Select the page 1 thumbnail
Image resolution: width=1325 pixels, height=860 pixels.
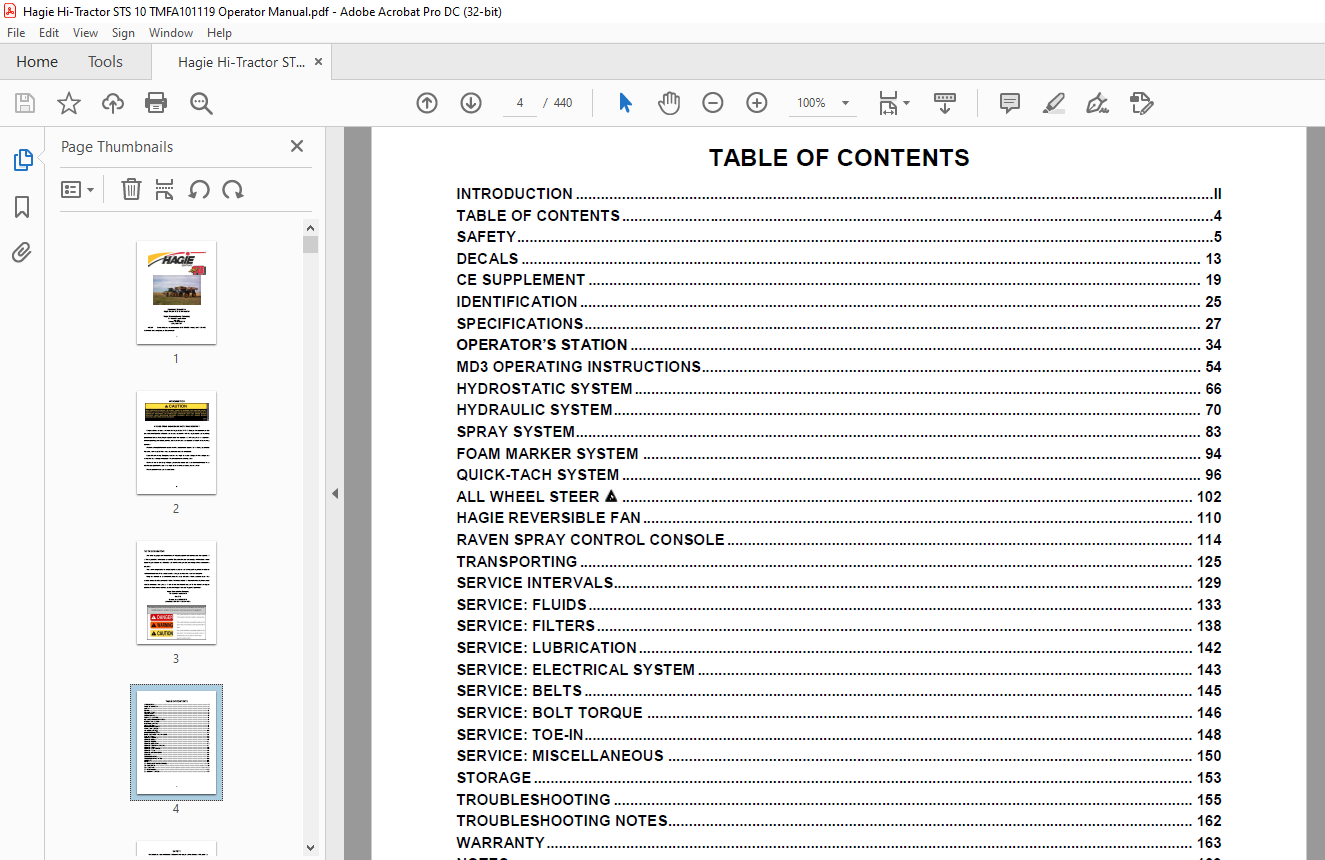[x=176, y=292]
